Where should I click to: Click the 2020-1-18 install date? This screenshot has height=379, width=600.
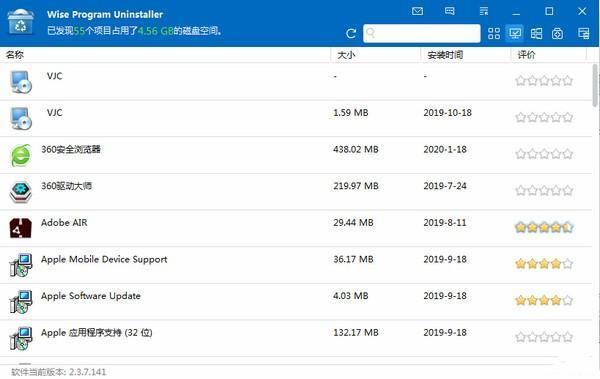point(445,149)
